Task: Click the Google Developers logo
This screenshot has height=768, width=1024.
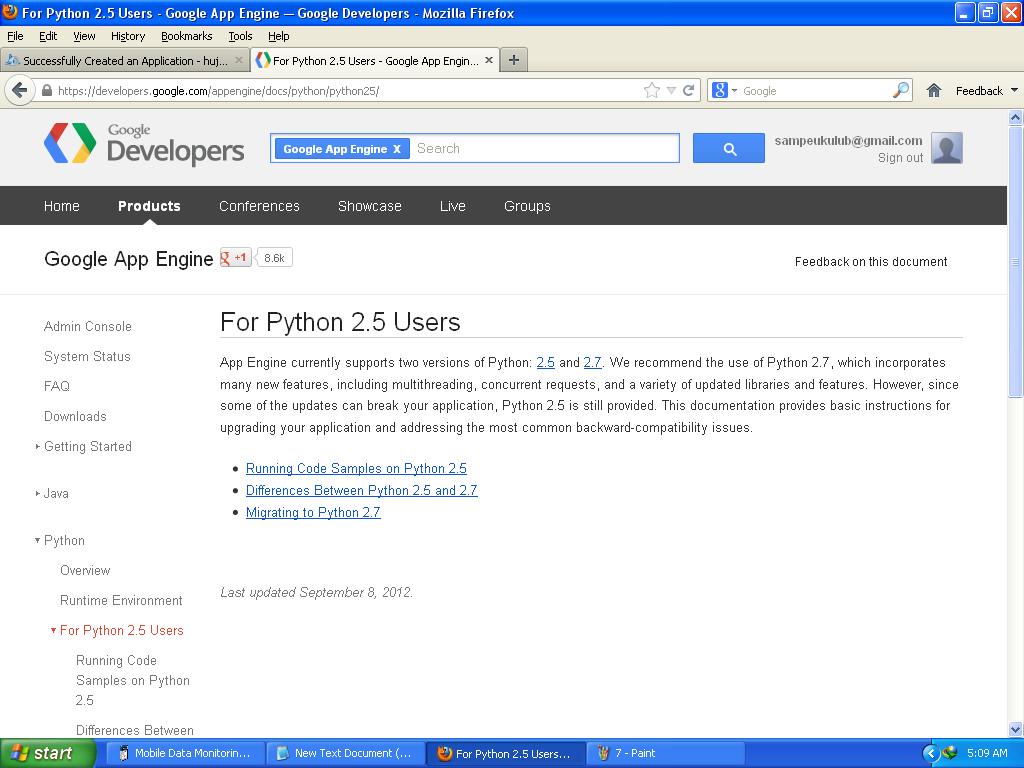Action: [x=144, y=144]
